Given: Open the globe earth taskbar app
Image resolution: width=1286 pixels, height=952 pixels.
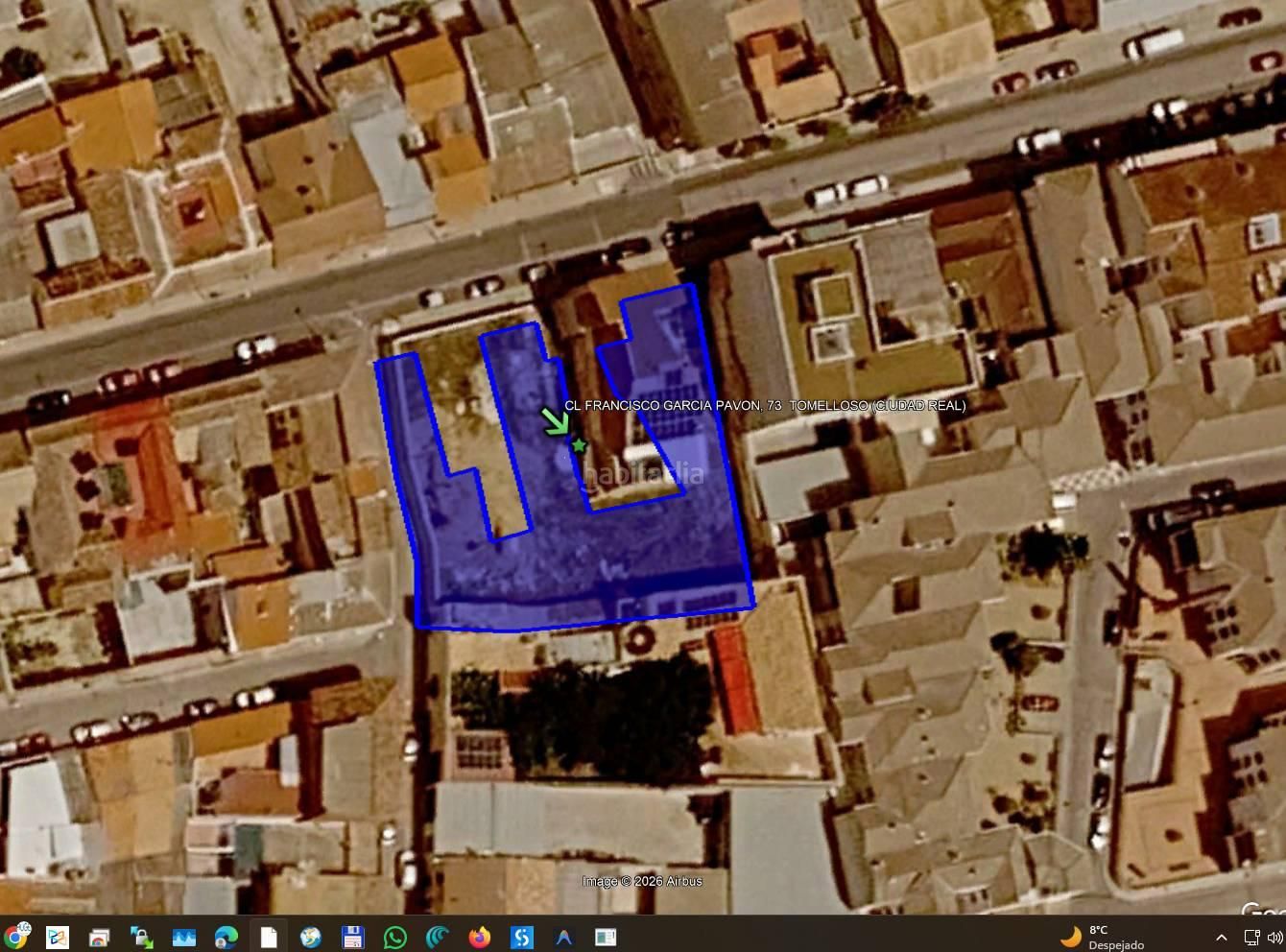Looking at the screenshot, I should click(310, 937).
